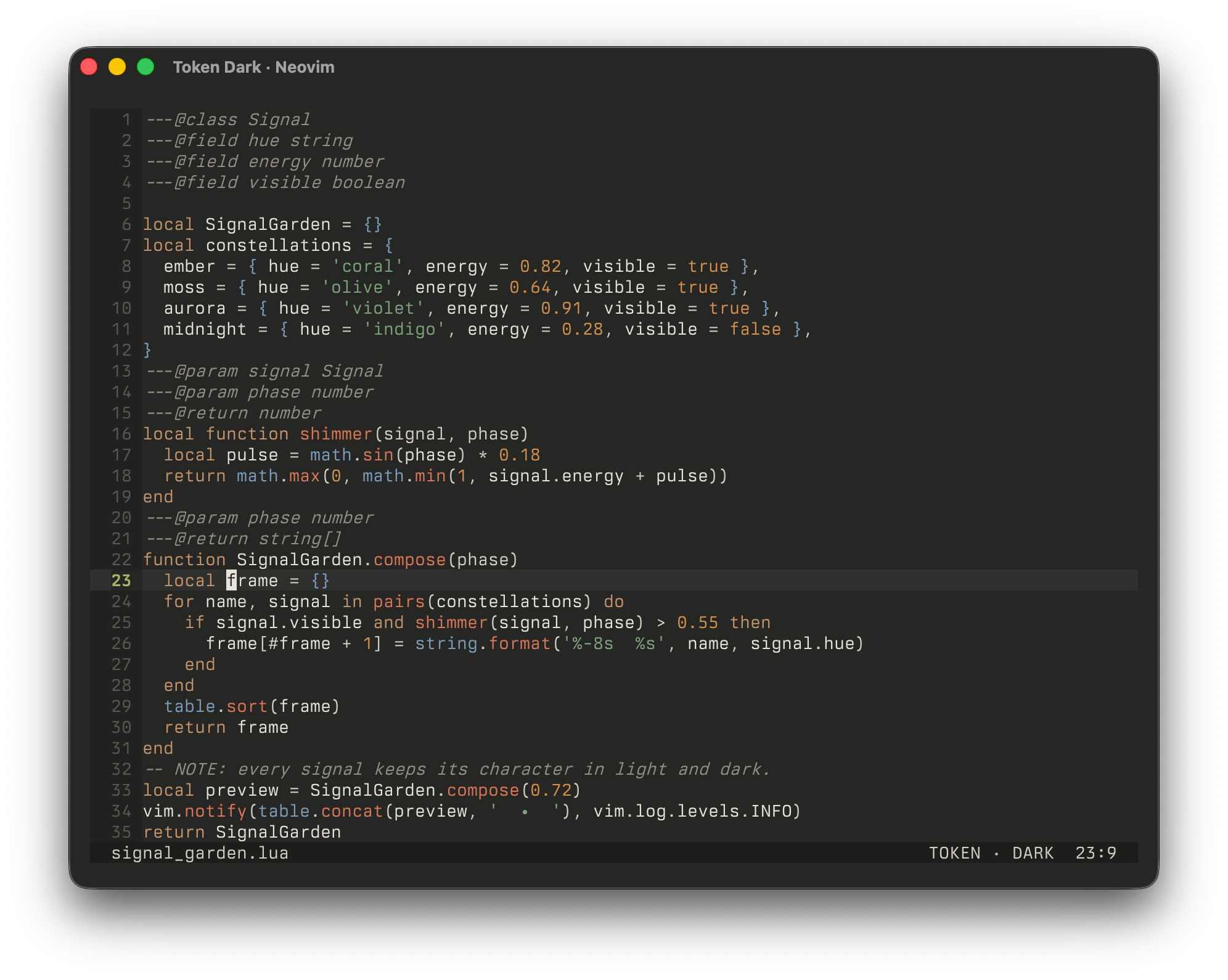Click the yellow minimize window button
The width and height of the screenshot is (1228, 980).
click(x=117, y=67)
